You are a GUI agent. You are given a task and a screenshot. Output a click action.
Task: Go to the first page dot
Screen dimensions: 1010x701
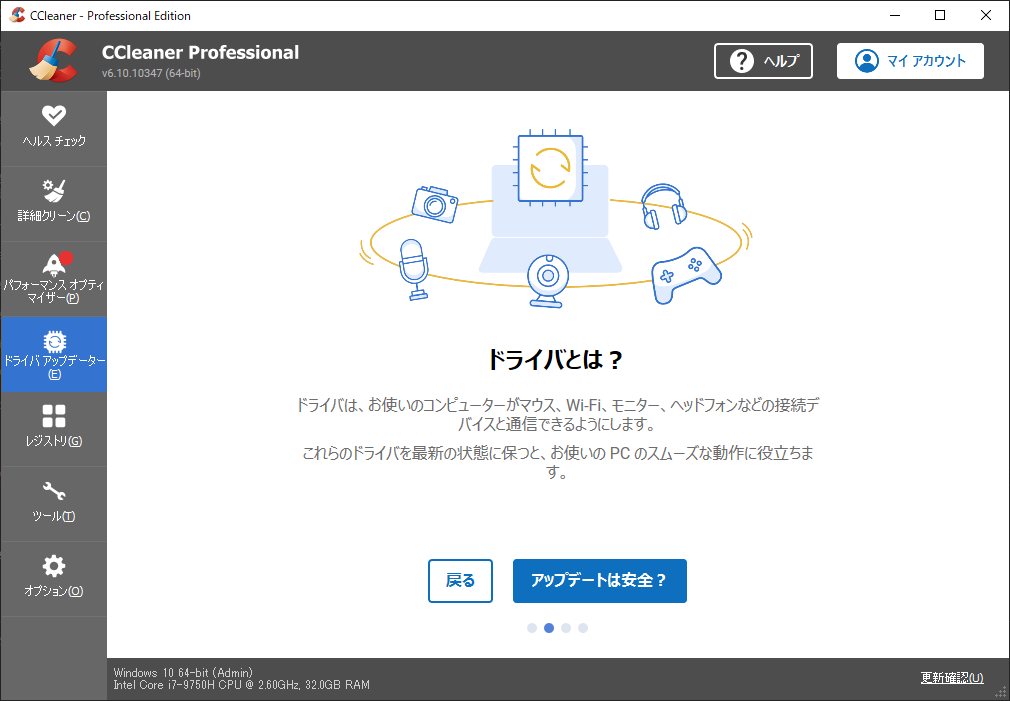pyautogui.click(x=531, y=628)
